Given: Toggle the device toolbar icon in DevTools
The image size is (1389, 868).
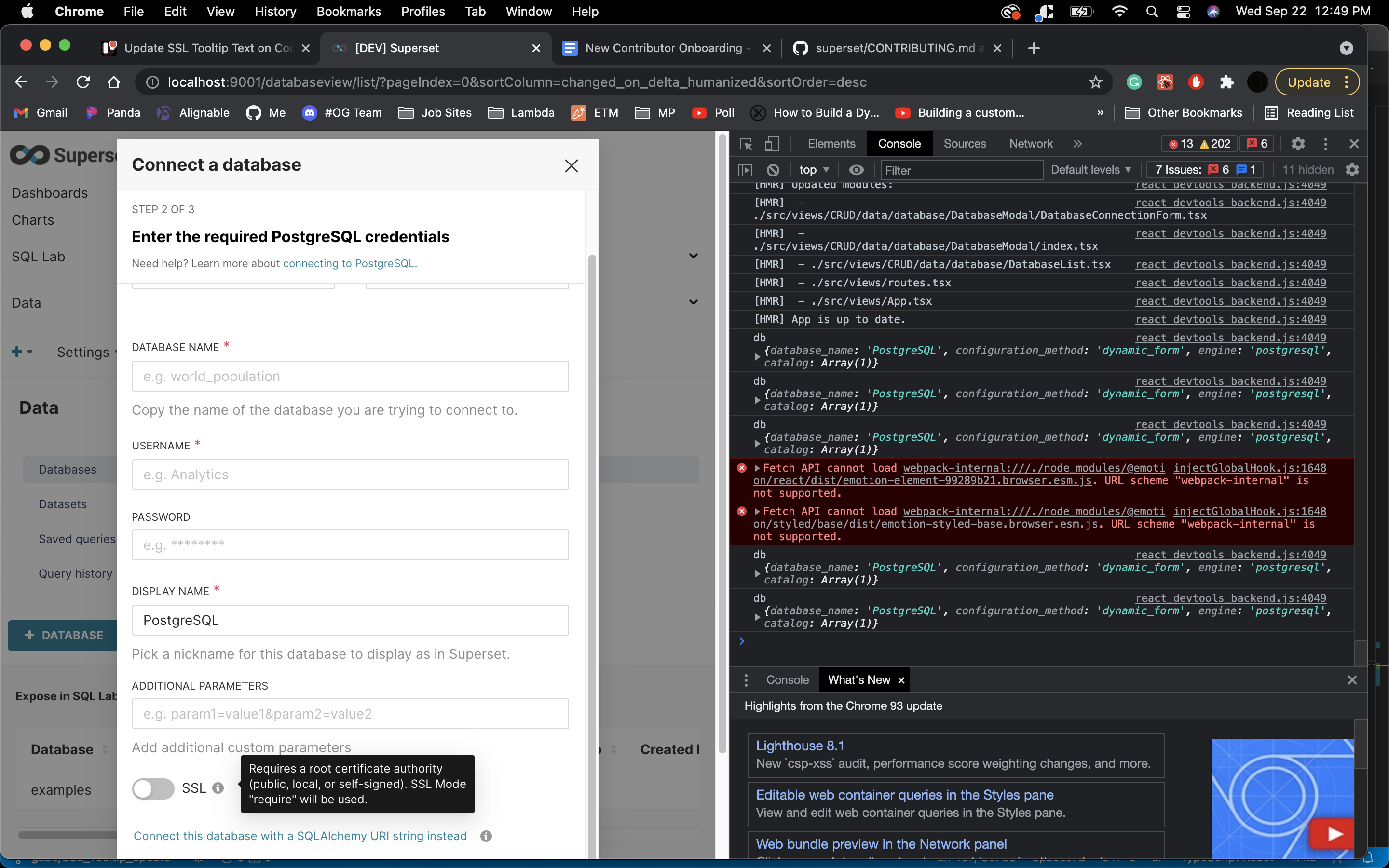Looking at the screenshot, I should 772,144.
